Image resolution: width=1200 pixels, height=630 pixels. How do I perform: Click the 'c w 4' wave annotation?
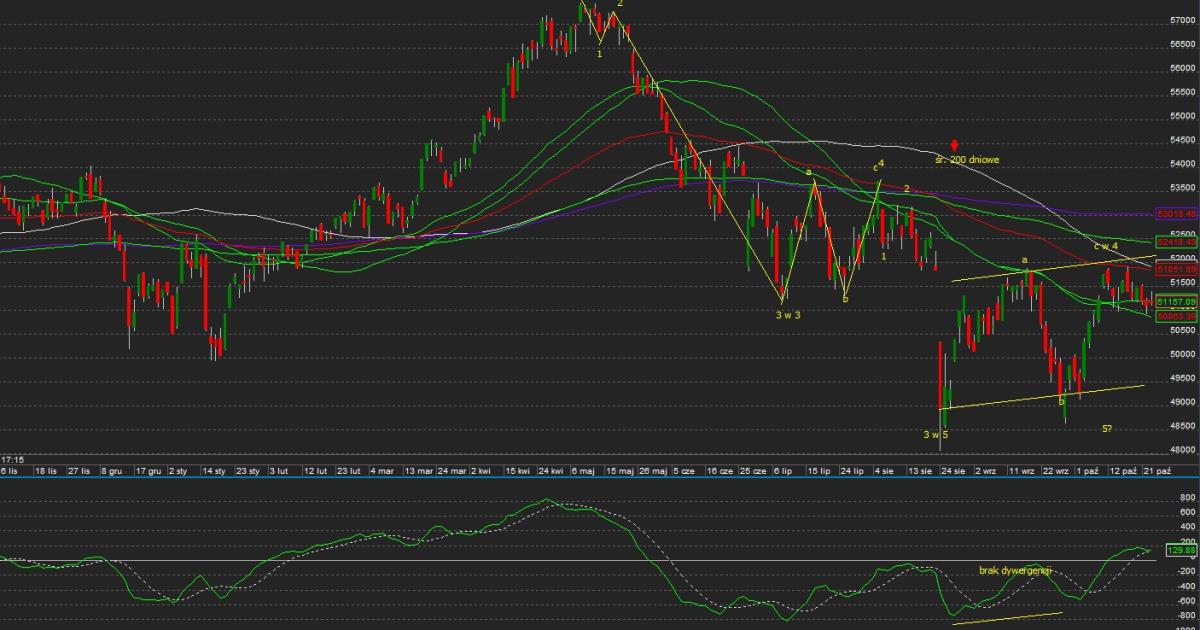1105,246
